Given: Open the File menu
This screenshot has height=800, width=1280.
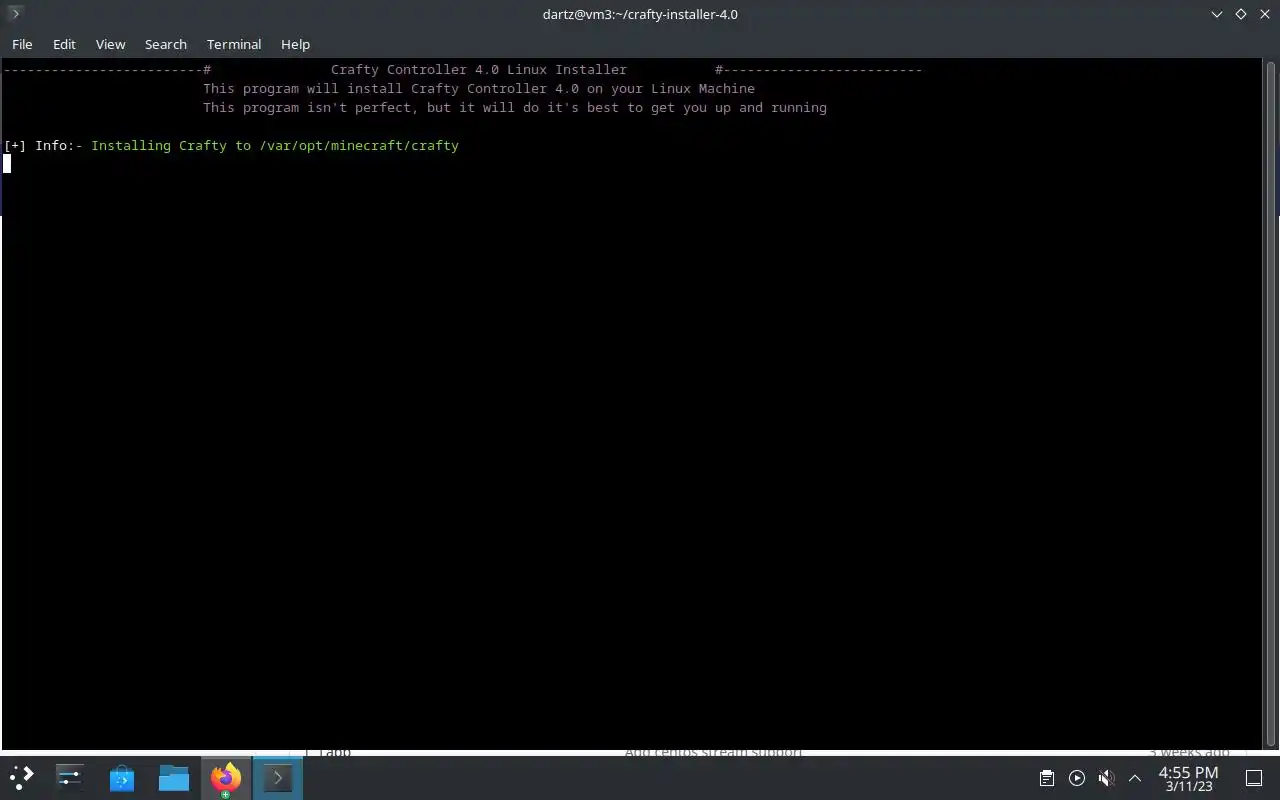Looking at the screenshot, I should point(22,44).
